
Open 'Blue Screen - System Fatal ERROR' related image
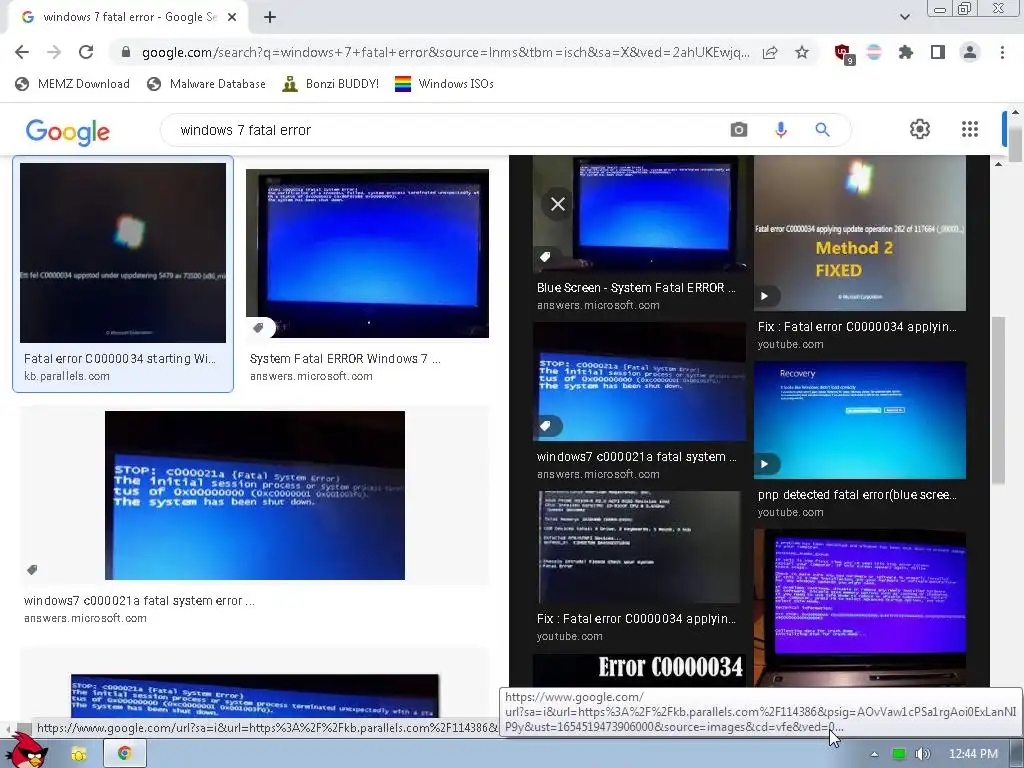click(641, 214)
